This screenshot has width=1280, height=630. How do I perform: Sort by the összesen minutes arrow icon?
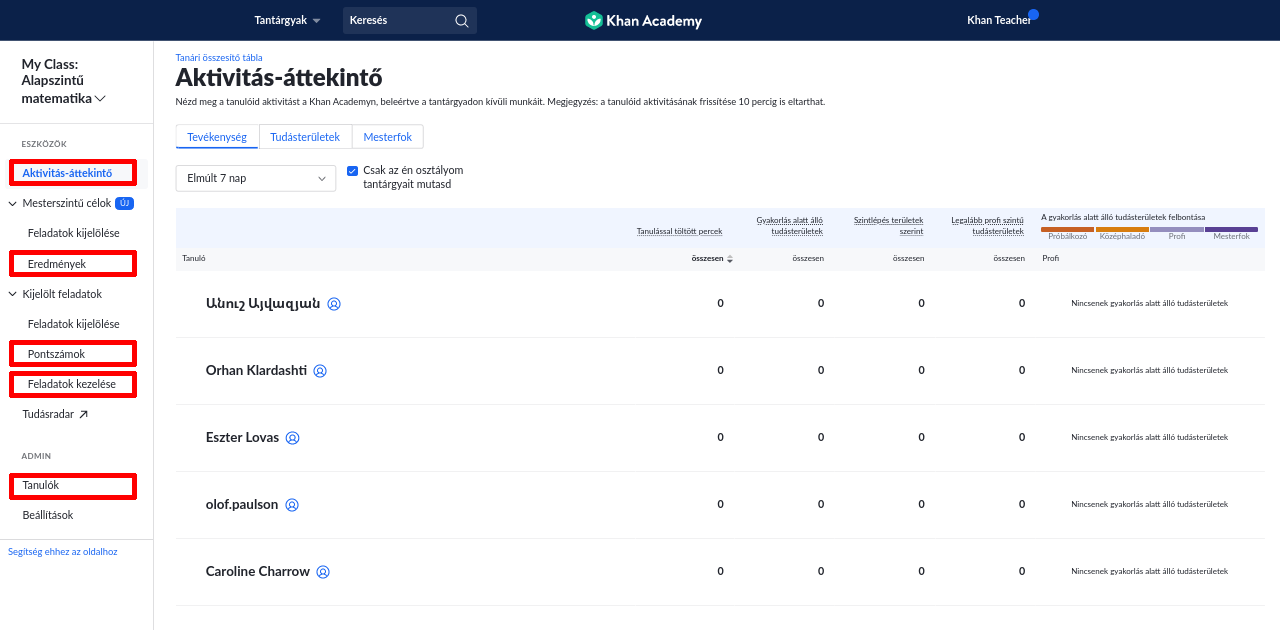pos(730,259)
